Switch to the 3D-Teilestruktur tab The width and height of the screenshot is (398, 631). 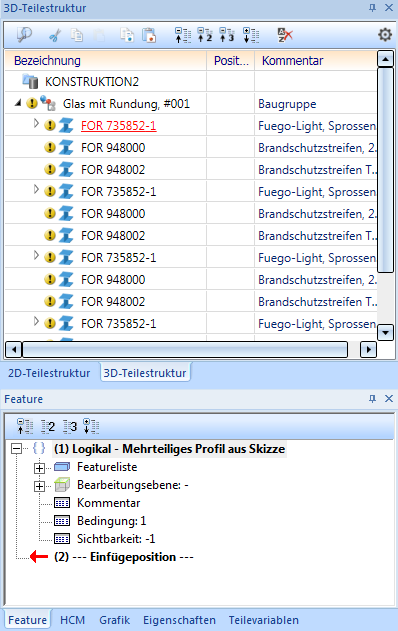point(145,373)
